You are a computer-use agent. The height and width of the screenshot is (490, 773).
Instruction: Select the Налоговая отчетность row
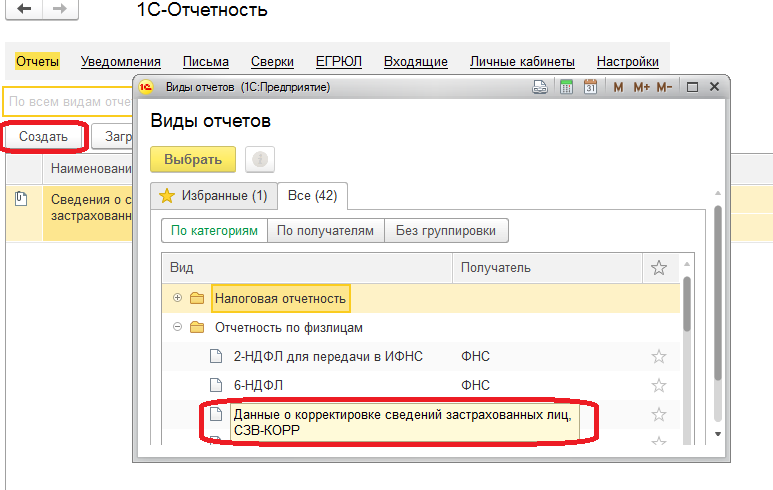point(421,298)
